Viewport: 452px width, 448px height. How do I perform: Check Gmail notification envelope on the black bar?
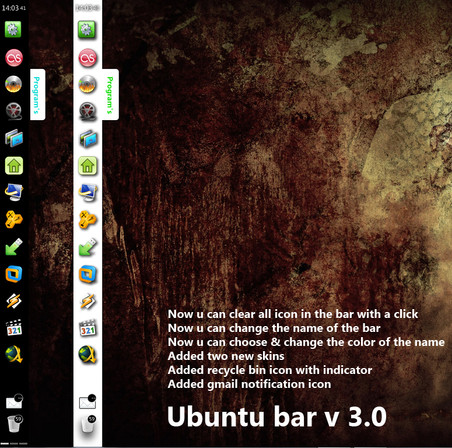coord(14,401)
